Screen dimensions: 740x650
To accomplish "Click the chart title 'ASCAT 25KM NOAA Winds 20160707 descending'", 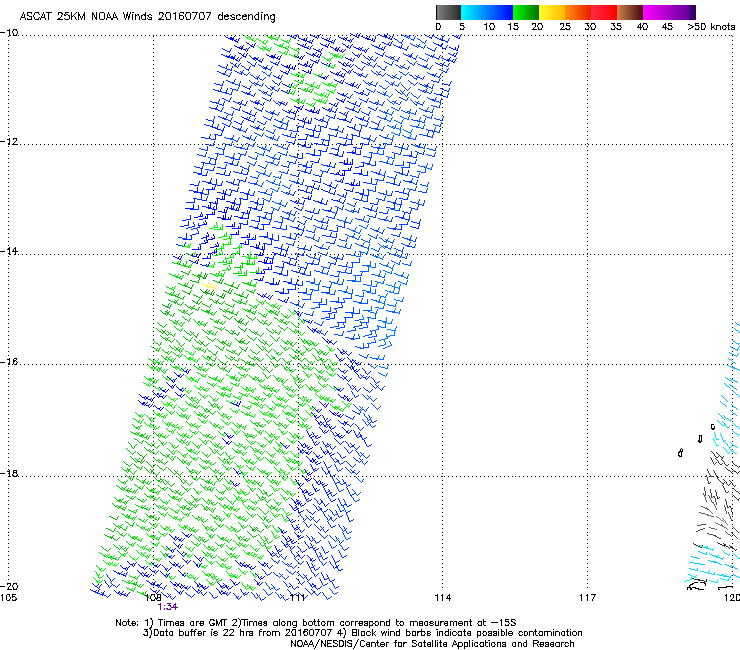I will click(x=147, y=17).
